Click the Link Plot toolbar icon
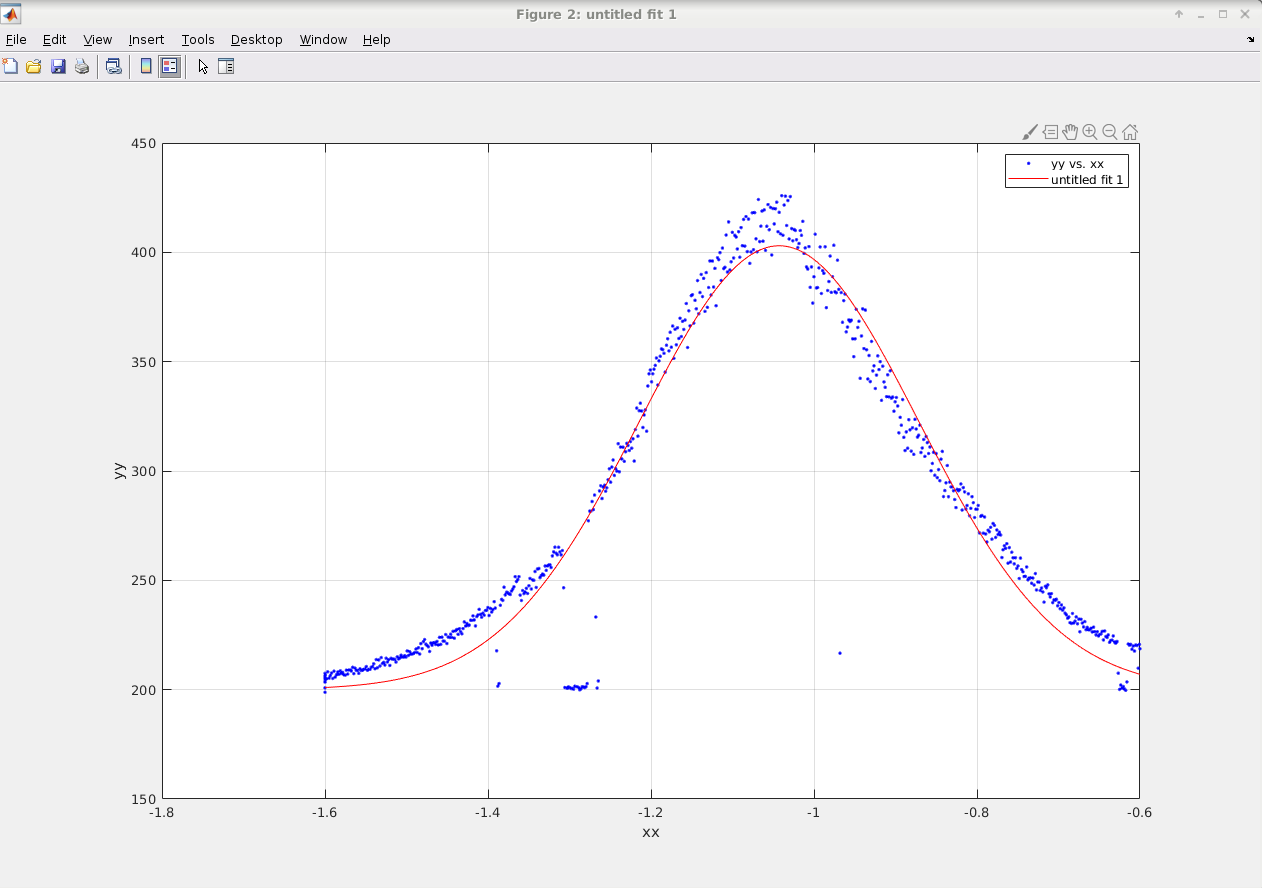 point(114,67)
